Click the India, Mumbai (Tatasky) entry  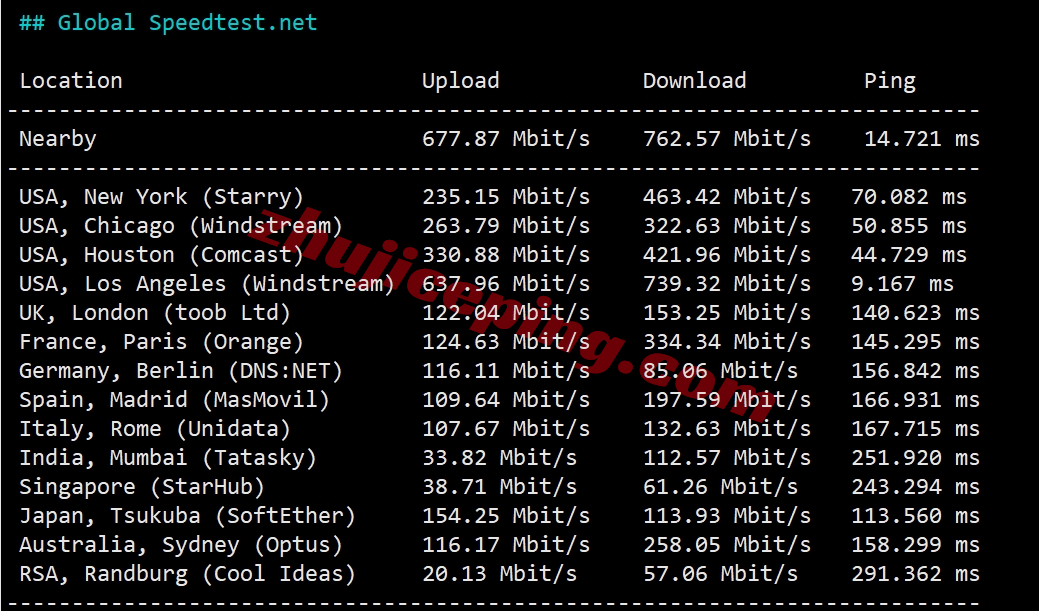(x=168, y=458)
